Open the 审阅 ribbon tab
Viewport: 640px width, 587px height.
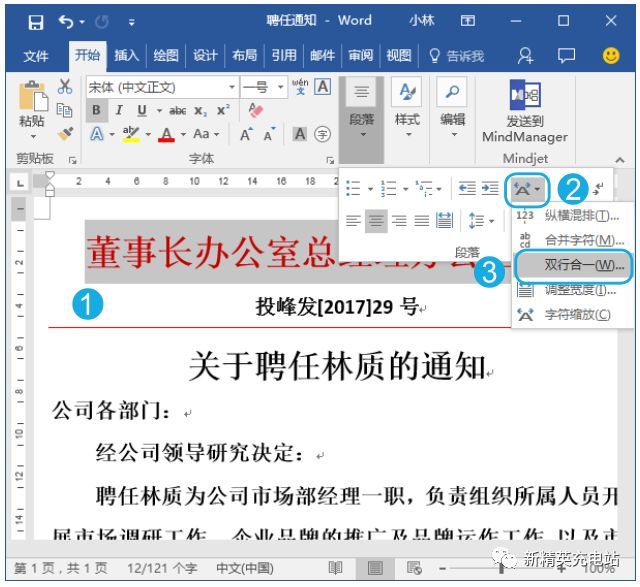(360, 55)
